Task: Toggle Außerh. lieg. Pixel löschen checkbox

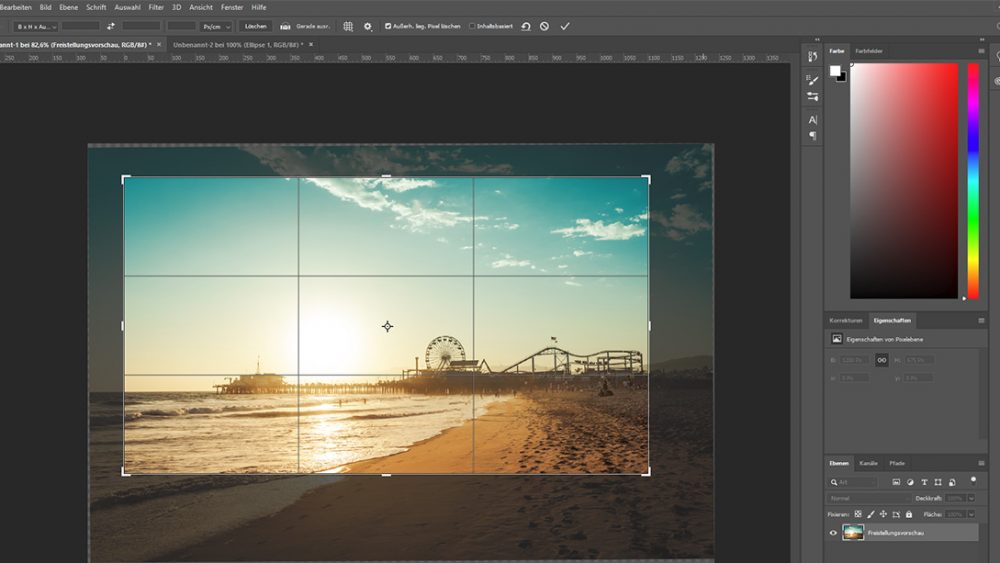Action: pyautogui.click(x=388, y=26)
